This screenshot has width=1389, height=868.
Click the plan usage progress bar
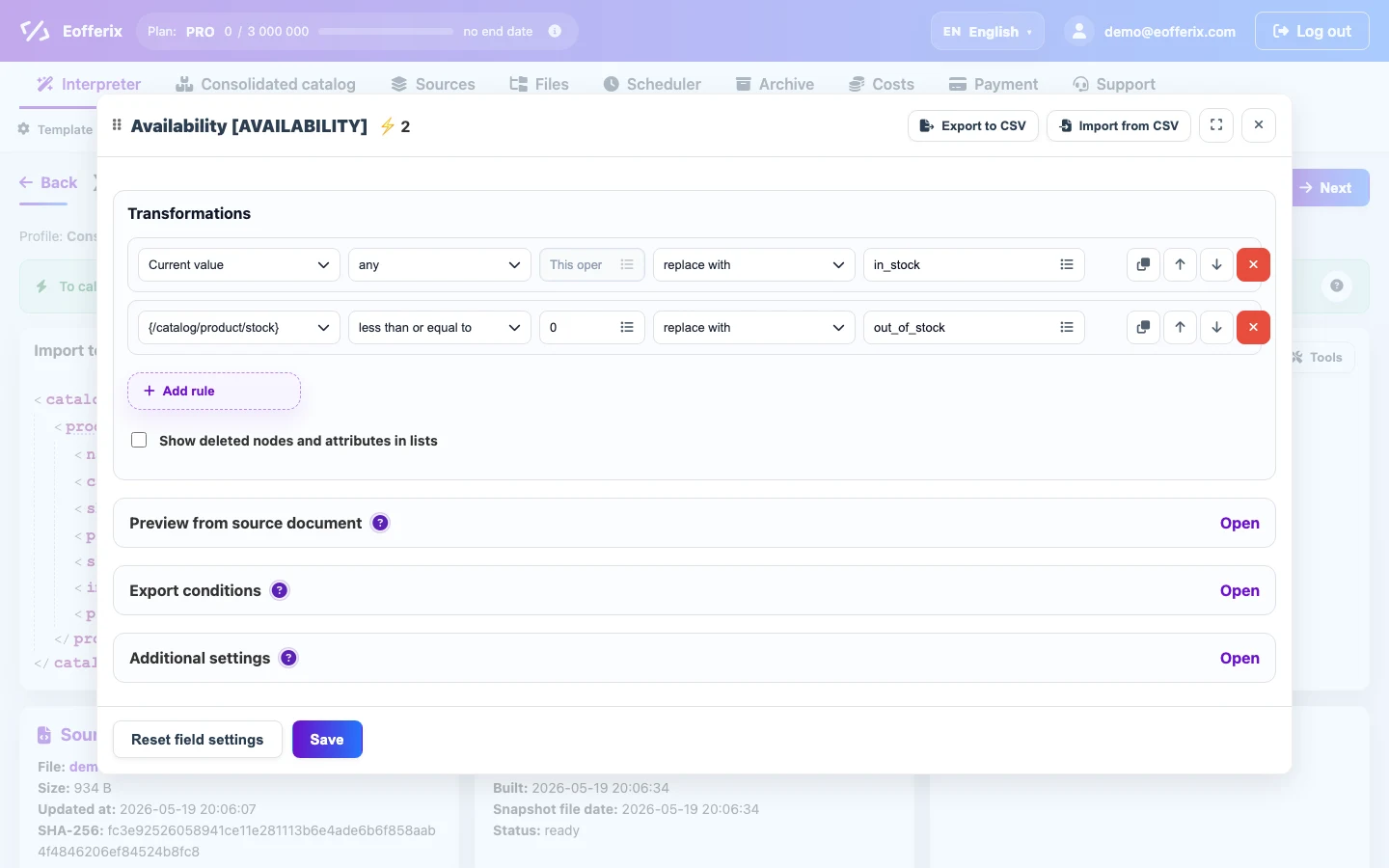(386, 31)
